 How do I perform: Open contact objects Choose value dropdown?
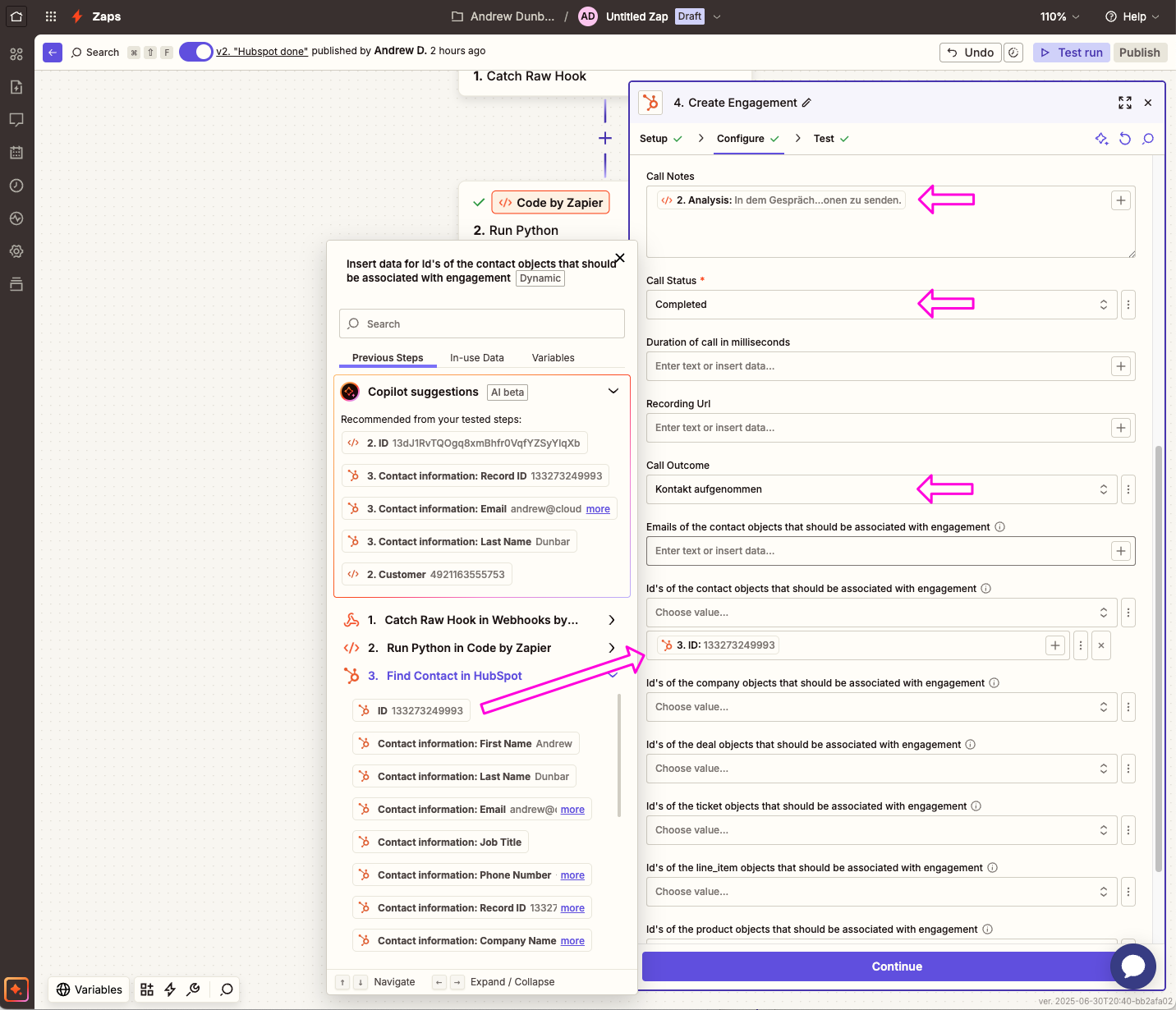pos(881,613)
